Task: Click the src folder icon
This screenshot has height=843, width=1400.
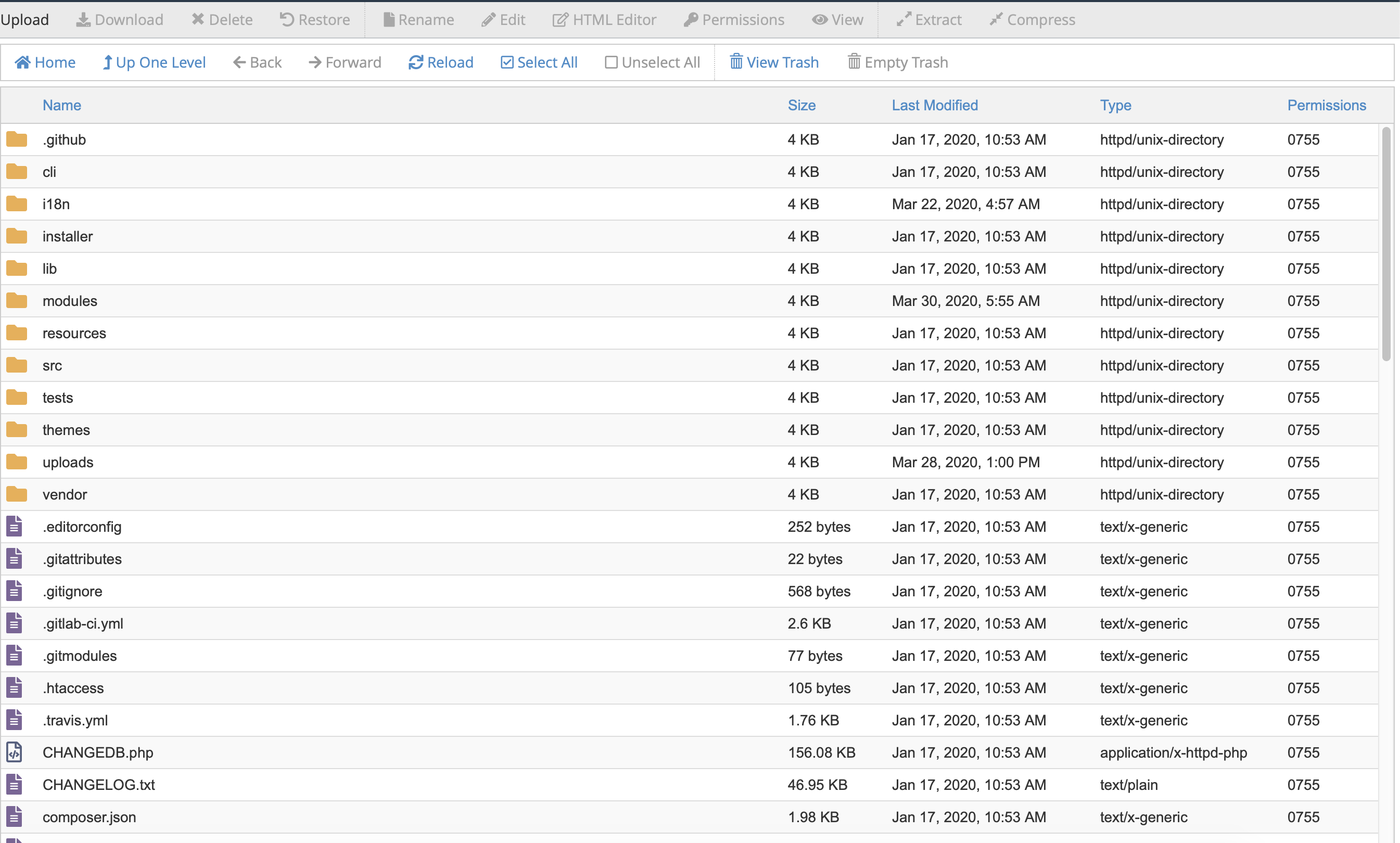Action: point(17,365)
